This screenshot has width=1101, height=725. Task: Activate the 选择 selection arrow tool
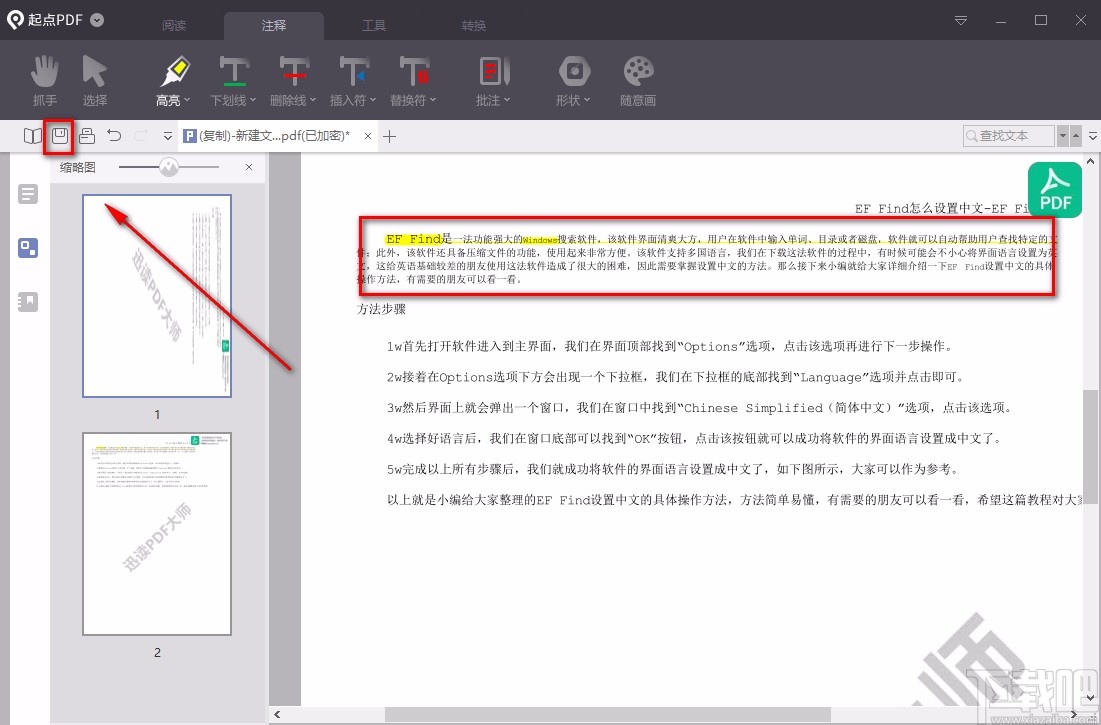pyautogui.click(x=95, y=81)
